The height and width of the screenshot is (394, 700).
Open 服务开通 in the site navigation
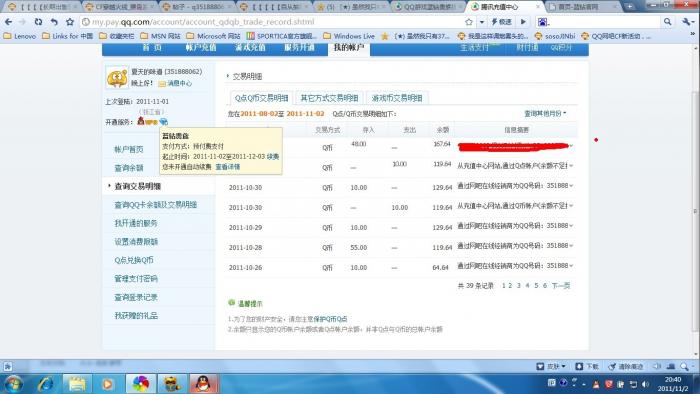300,47
